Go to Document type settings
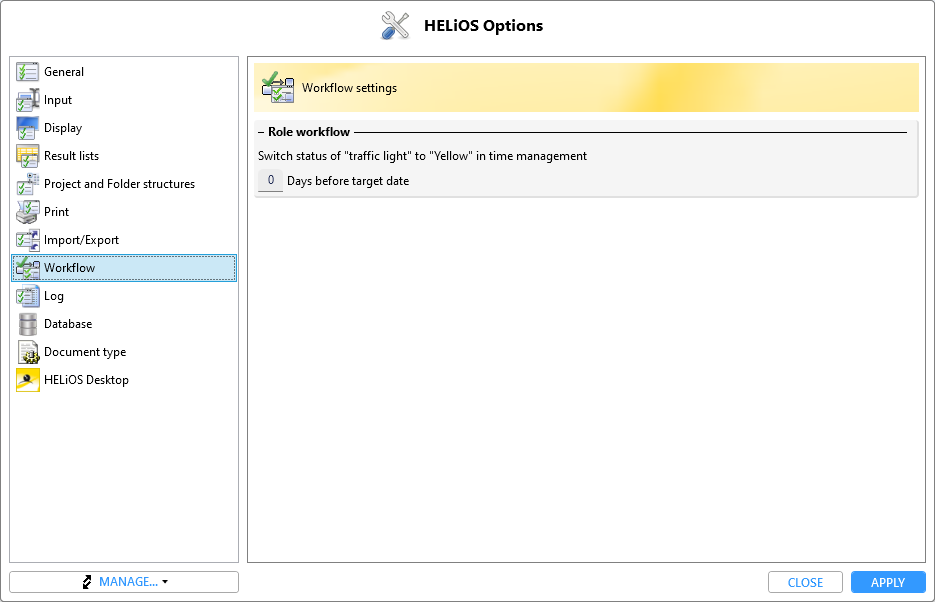The image size is (935, 602). click(x=85, y=352)
